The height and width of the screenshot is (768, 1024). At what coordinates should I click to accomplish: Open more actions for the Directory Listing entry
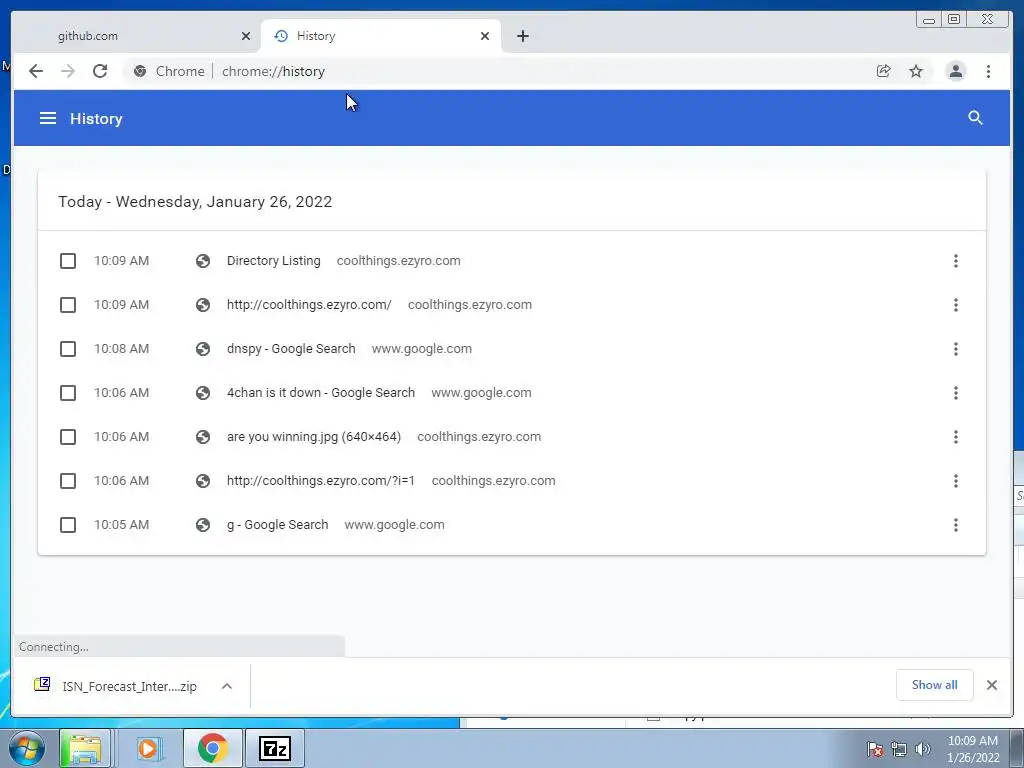[955, 261]
